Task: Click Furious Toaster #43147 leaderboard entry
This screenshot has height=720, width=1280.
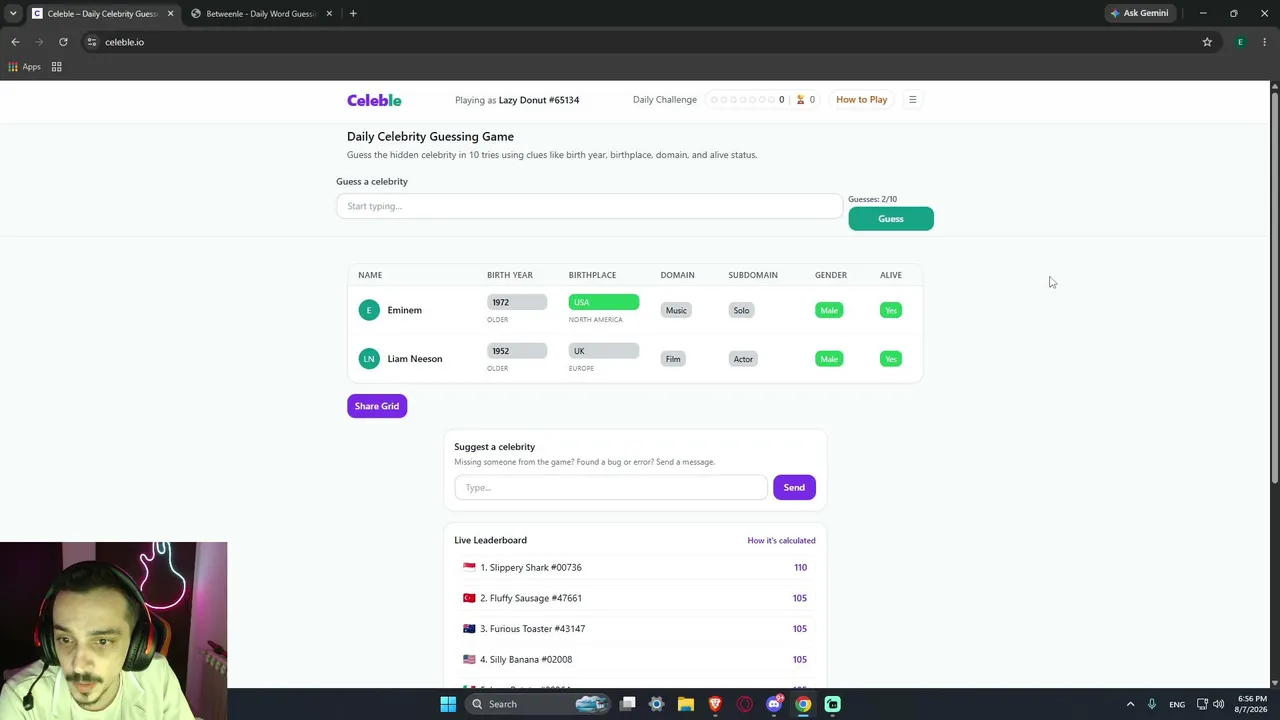Action: click(635, 629)
